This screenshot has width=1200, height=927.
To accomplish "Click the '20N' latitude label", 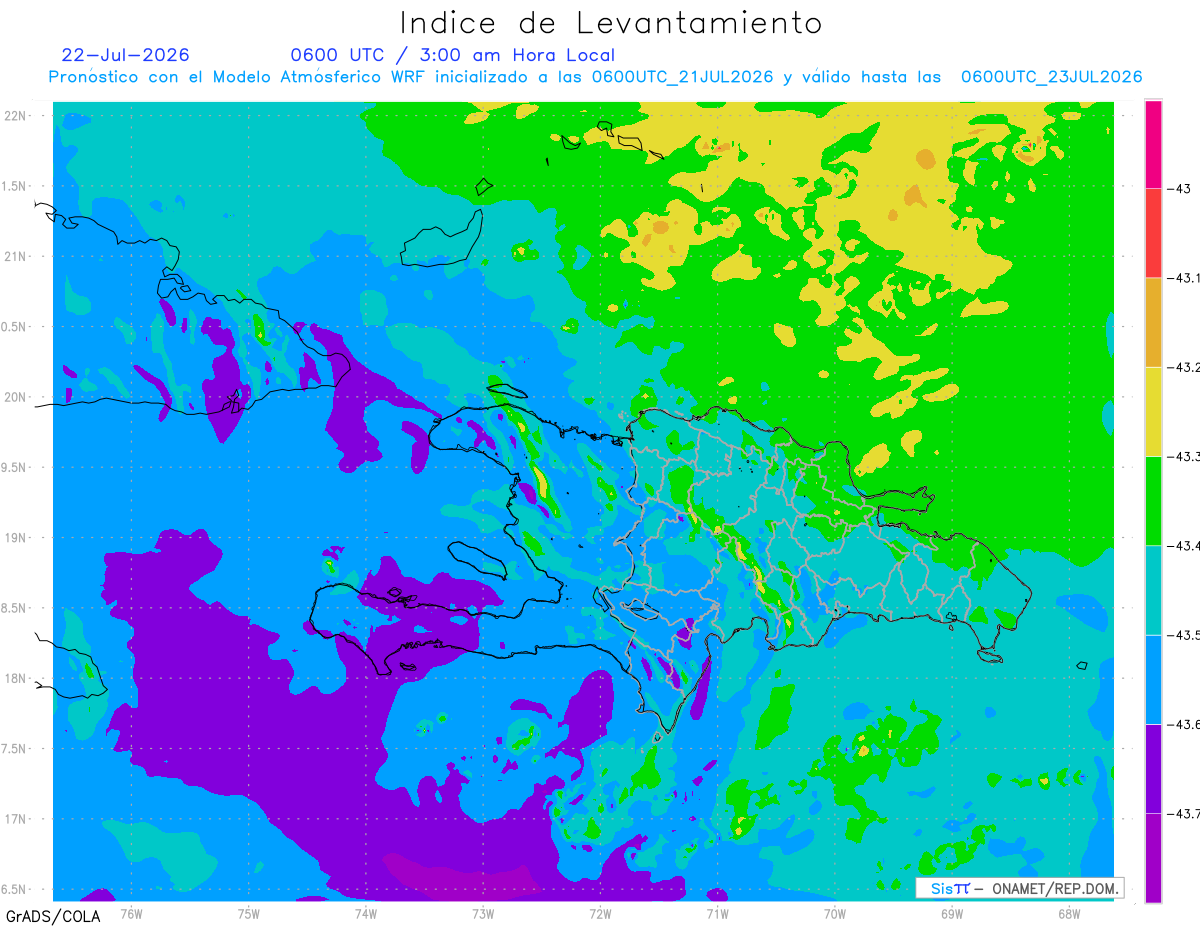I will tap(15, 397).
